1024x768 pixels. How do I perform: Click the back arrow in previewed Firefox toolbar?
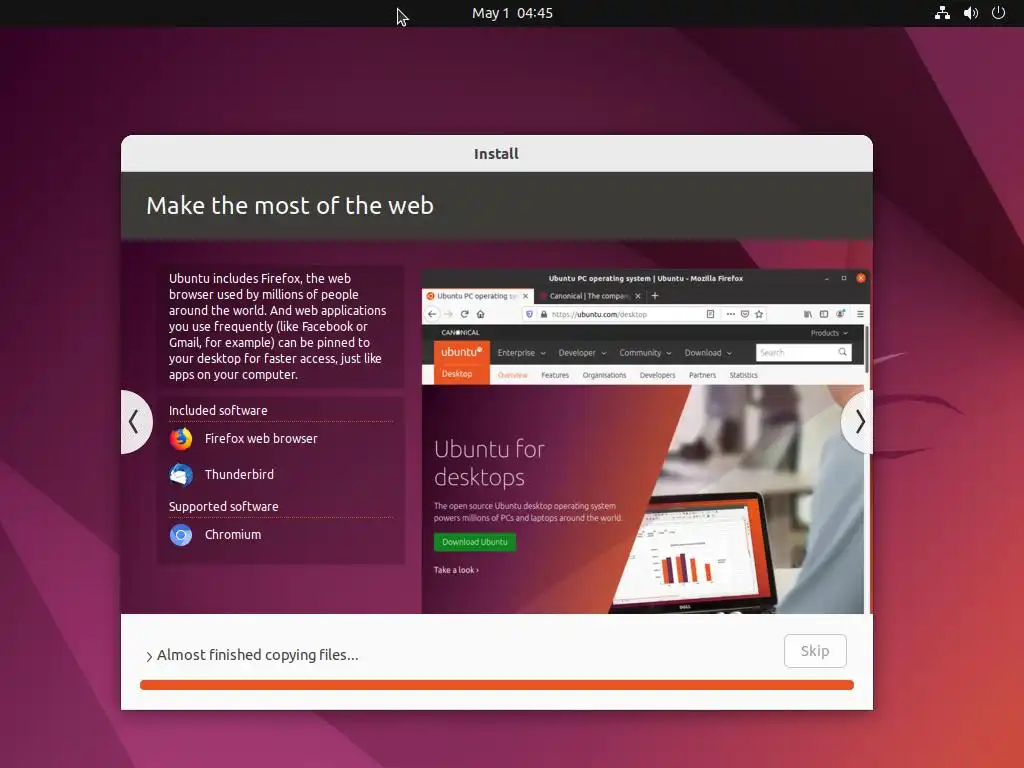coord(432,314)
